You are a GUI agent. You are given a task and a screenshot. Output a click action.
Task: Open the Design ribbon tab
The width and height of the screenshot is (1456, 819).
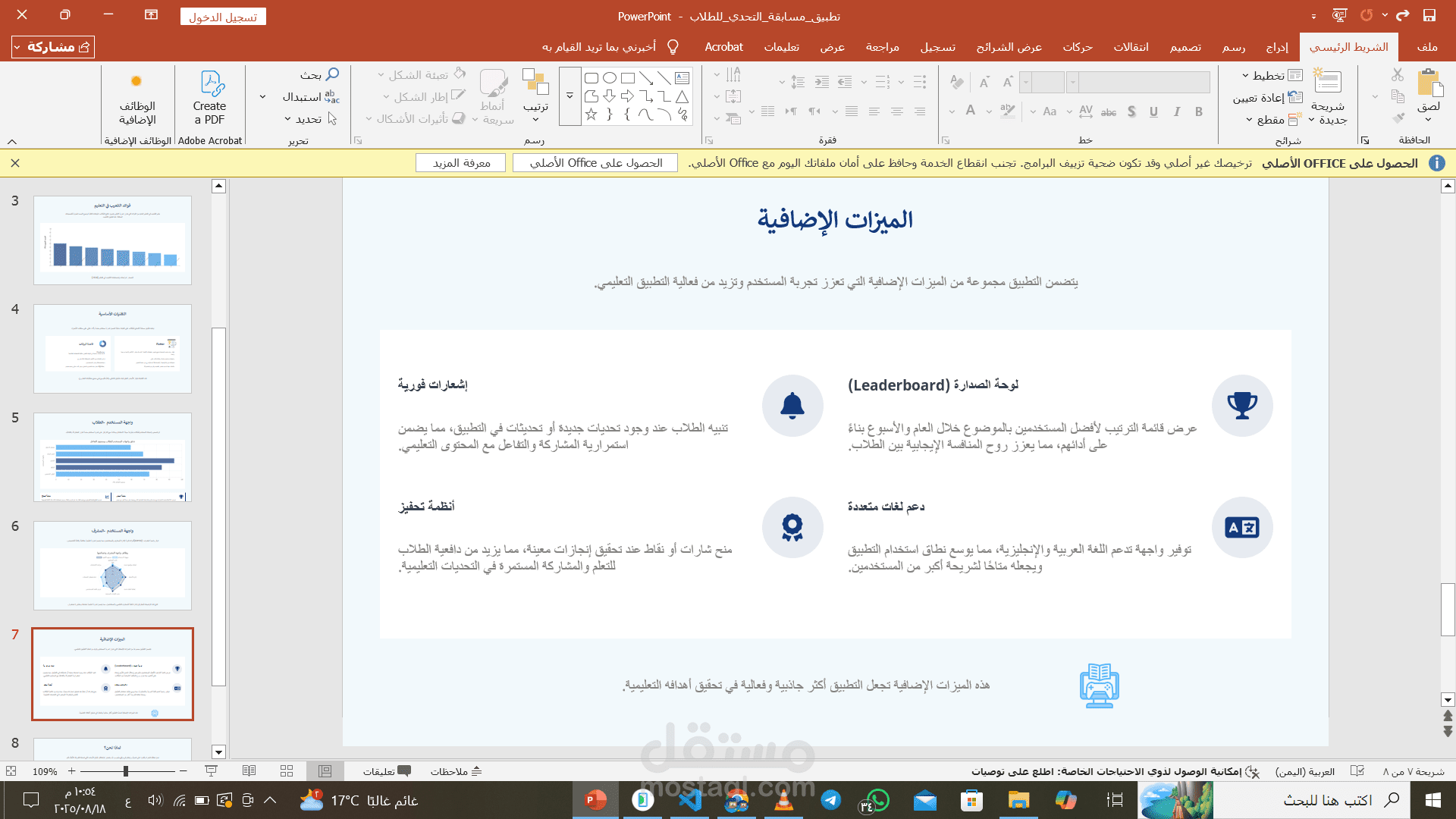[x=1185, y=47]
